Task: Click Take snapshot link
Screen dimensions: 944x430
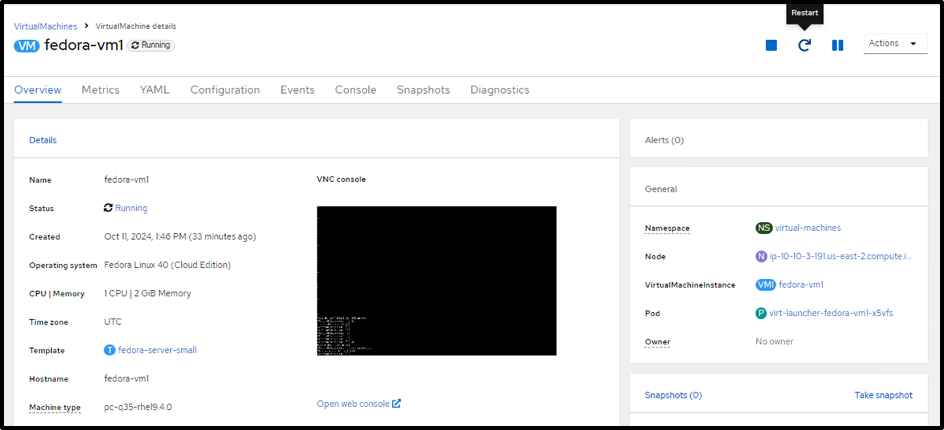Action: click(x=883, y=395)
